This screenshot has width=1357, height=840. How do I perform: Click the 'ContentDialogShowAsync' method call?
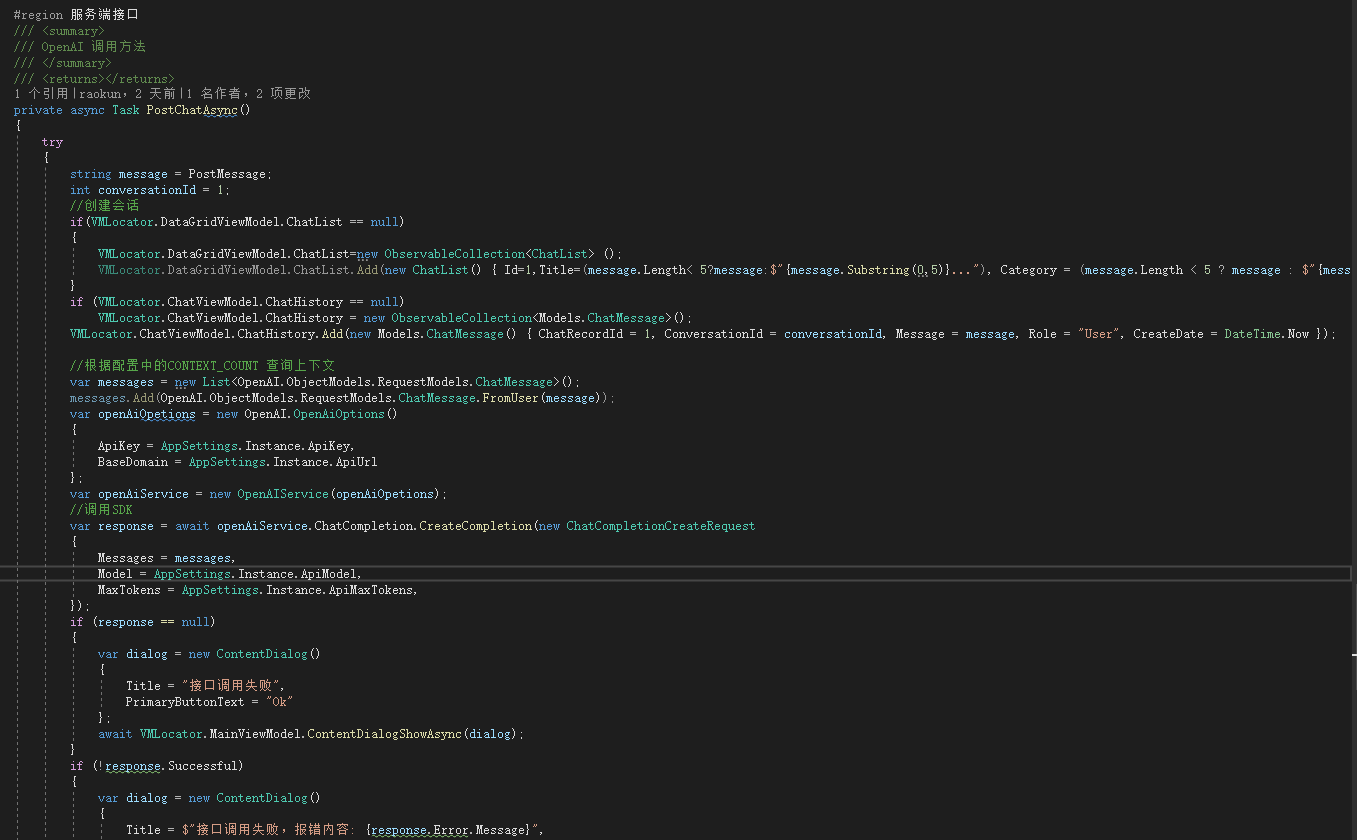point(384,734)
